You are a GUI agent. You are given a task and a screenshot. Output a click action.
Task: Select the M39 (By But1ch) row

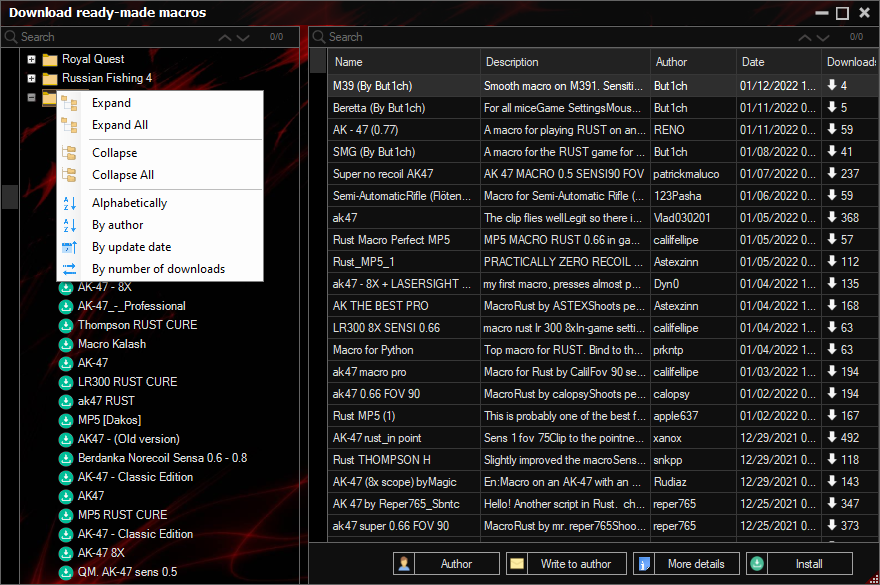tap(603, 86)
